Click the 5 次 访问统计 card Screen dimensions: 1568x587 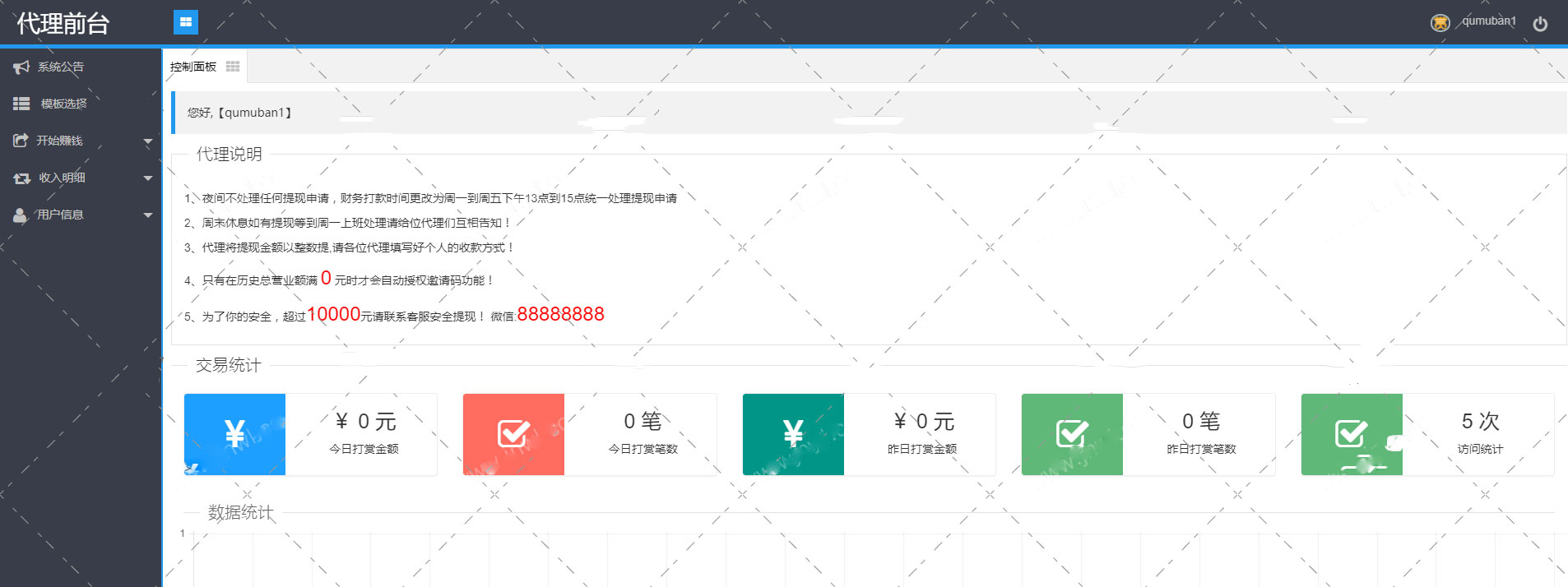[1479, 433]
